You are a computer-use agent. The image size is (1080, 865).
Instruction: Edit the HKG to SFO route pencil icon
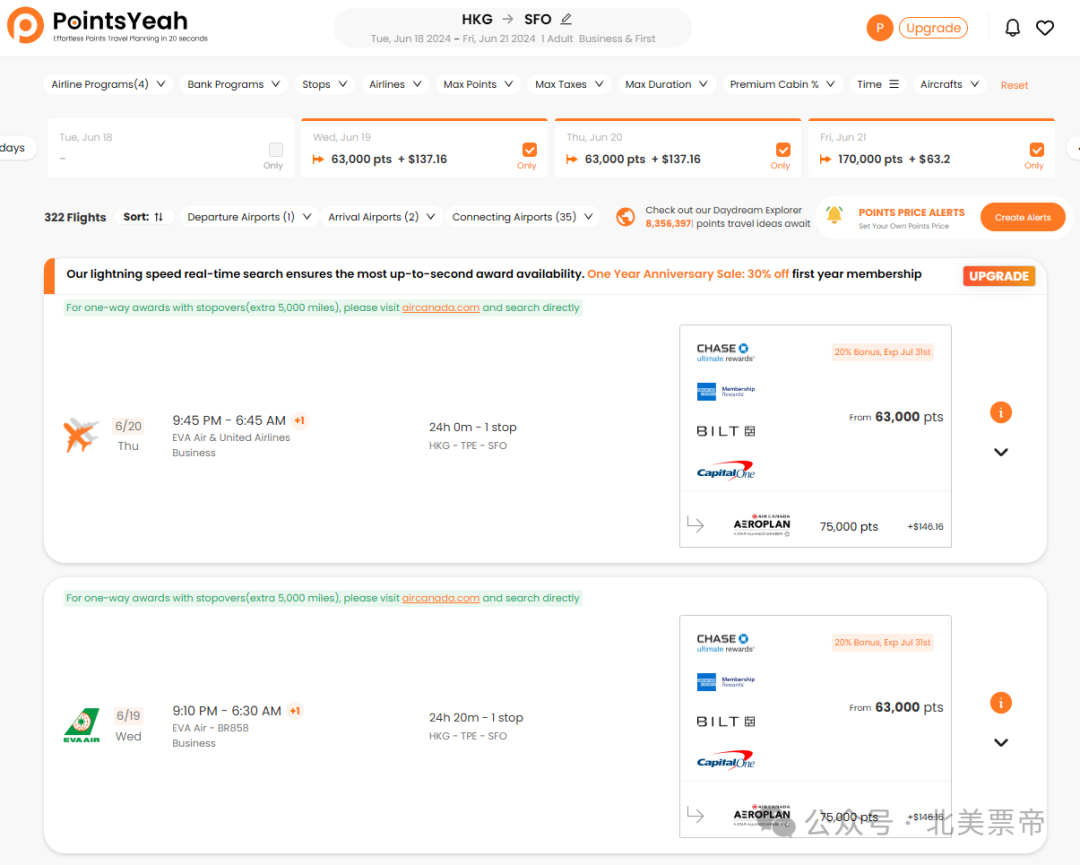pyautogui.click(x=566, y=19)
